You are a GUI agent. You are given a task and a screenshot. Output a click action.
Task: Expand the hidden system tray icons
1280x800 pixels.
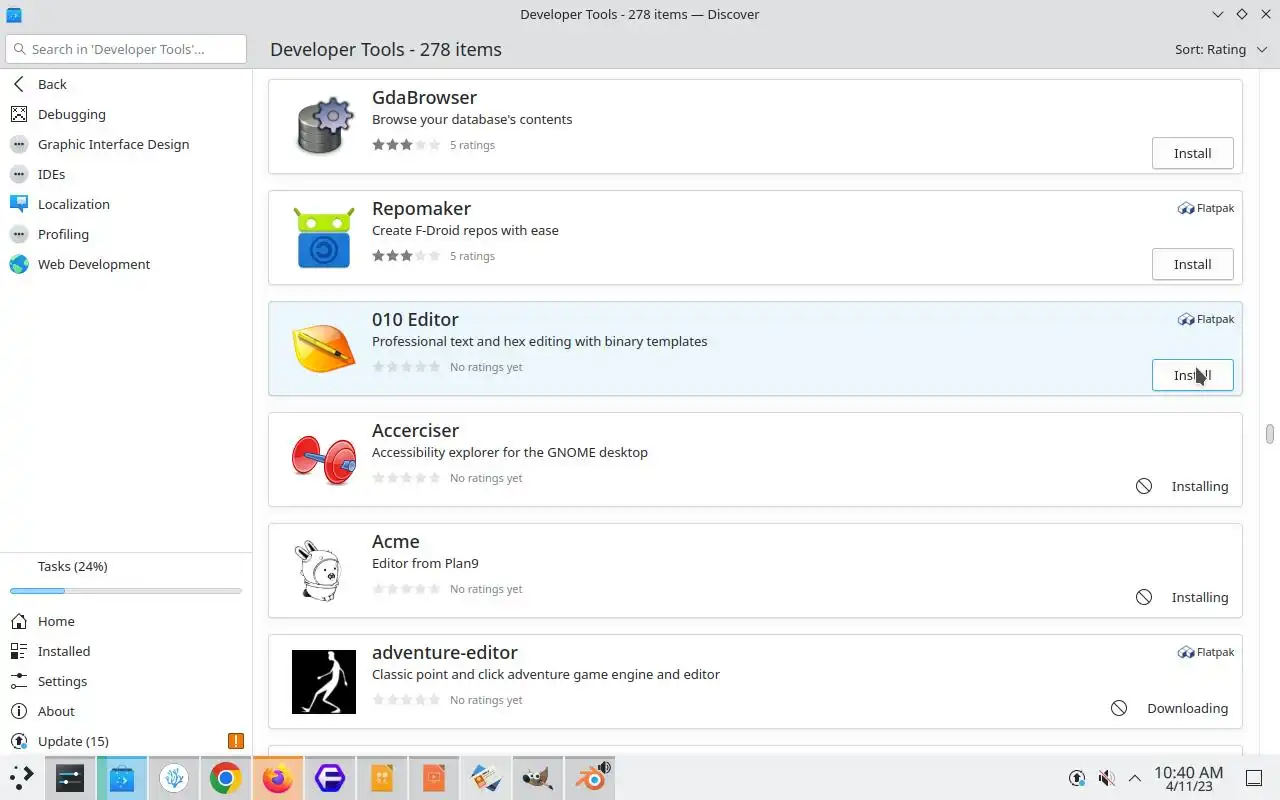click(x=1135, y=778)
